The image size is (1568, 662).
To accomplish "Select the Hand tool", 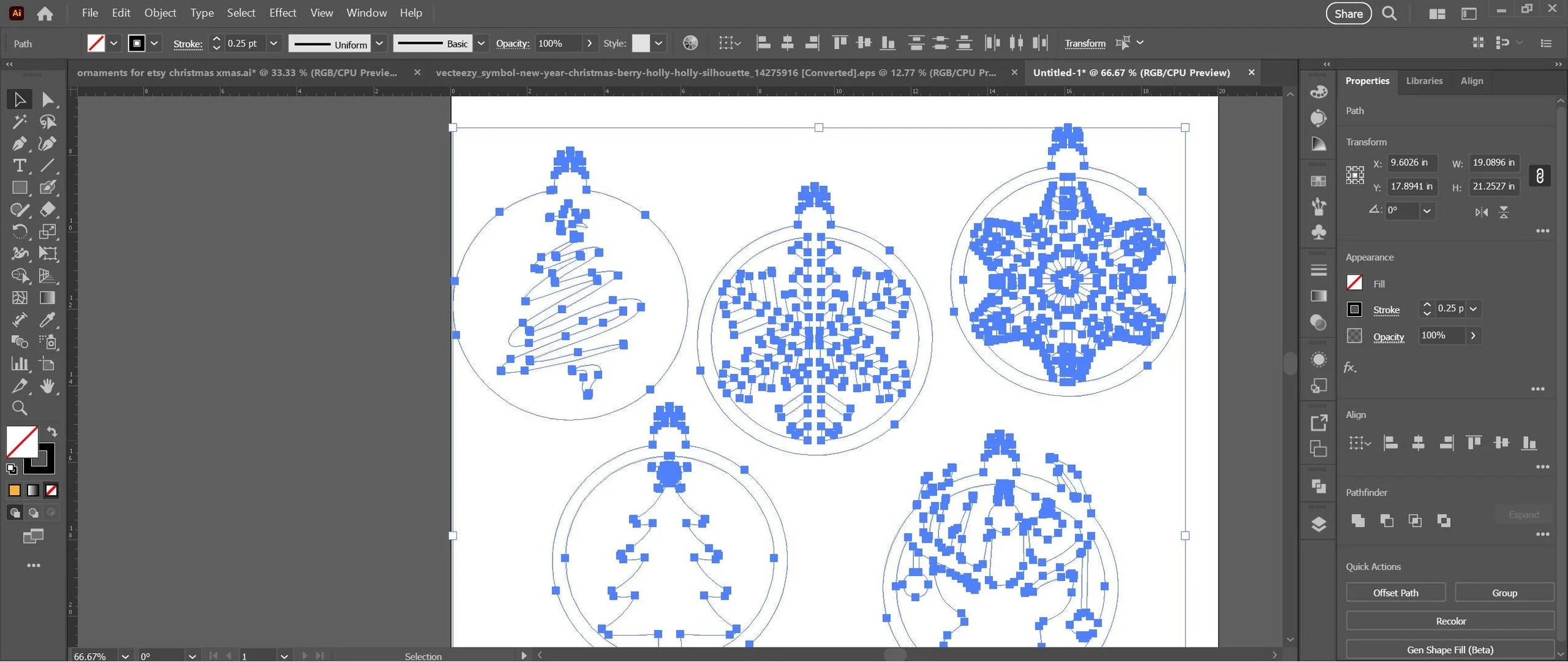I will click(x=48, y=386).
